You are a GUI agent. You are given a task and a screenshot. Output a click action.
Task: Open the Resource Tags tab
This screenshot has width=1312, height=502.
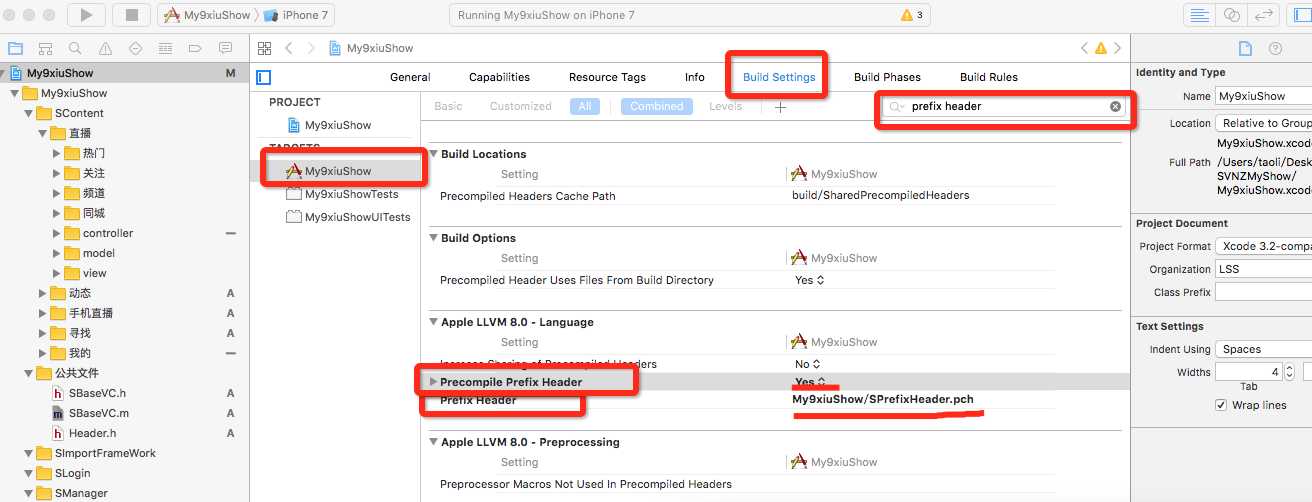607,77
